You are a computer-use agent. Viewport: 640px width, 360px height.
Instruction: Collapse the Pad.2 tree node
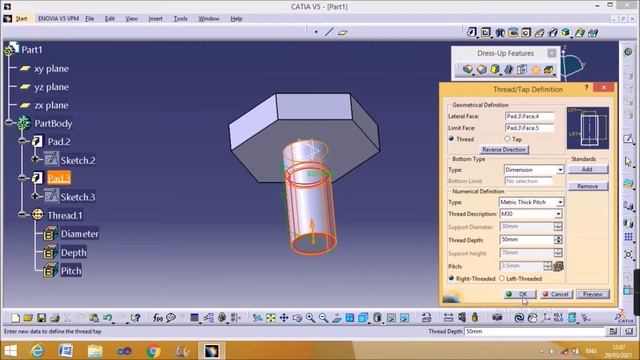point(22,141)
